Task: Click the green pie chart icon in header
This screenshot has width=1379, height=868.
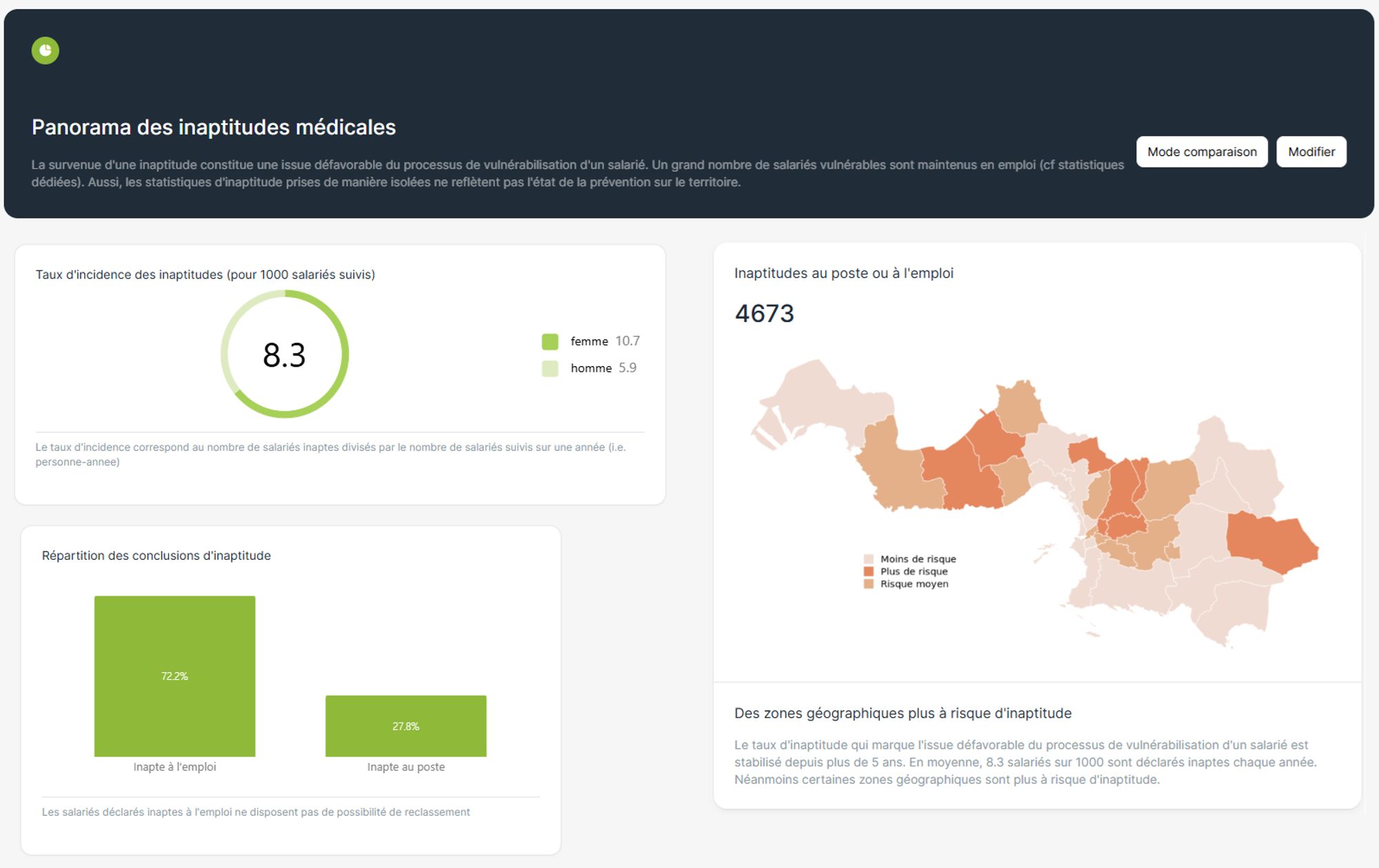Action: pyautogui.click(x=46, y=50)
